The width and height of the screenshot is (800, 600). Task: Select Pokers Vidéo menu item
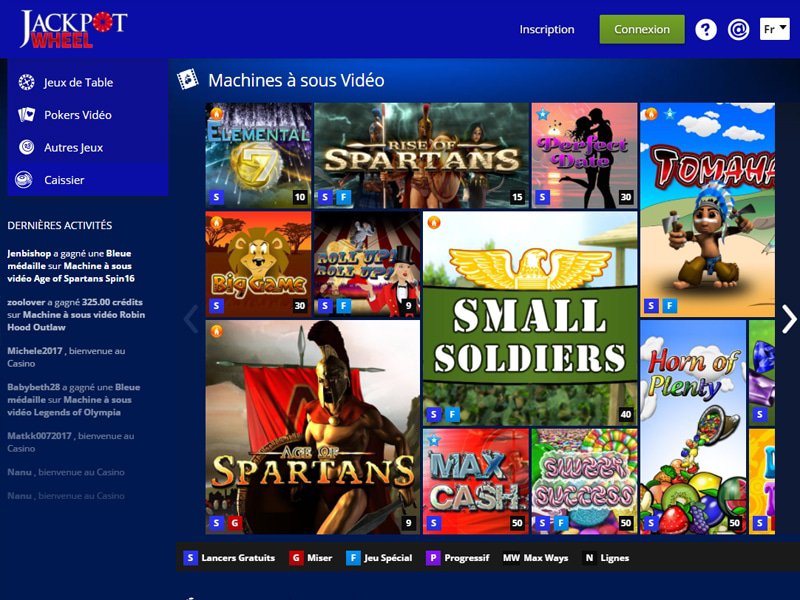(88, 115)
